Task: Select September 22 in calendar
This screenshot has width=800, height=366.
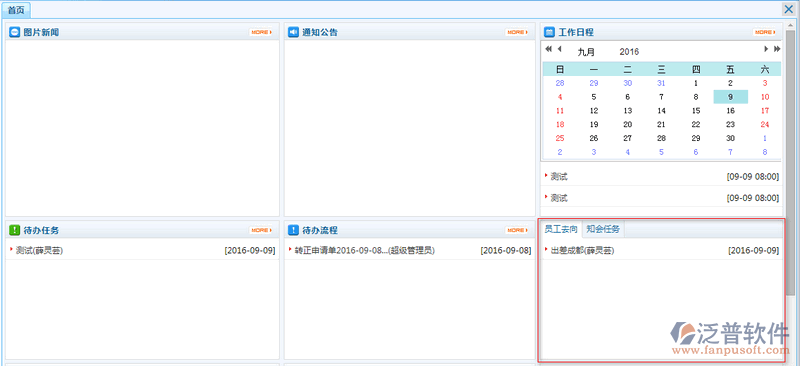Action: 696,124
